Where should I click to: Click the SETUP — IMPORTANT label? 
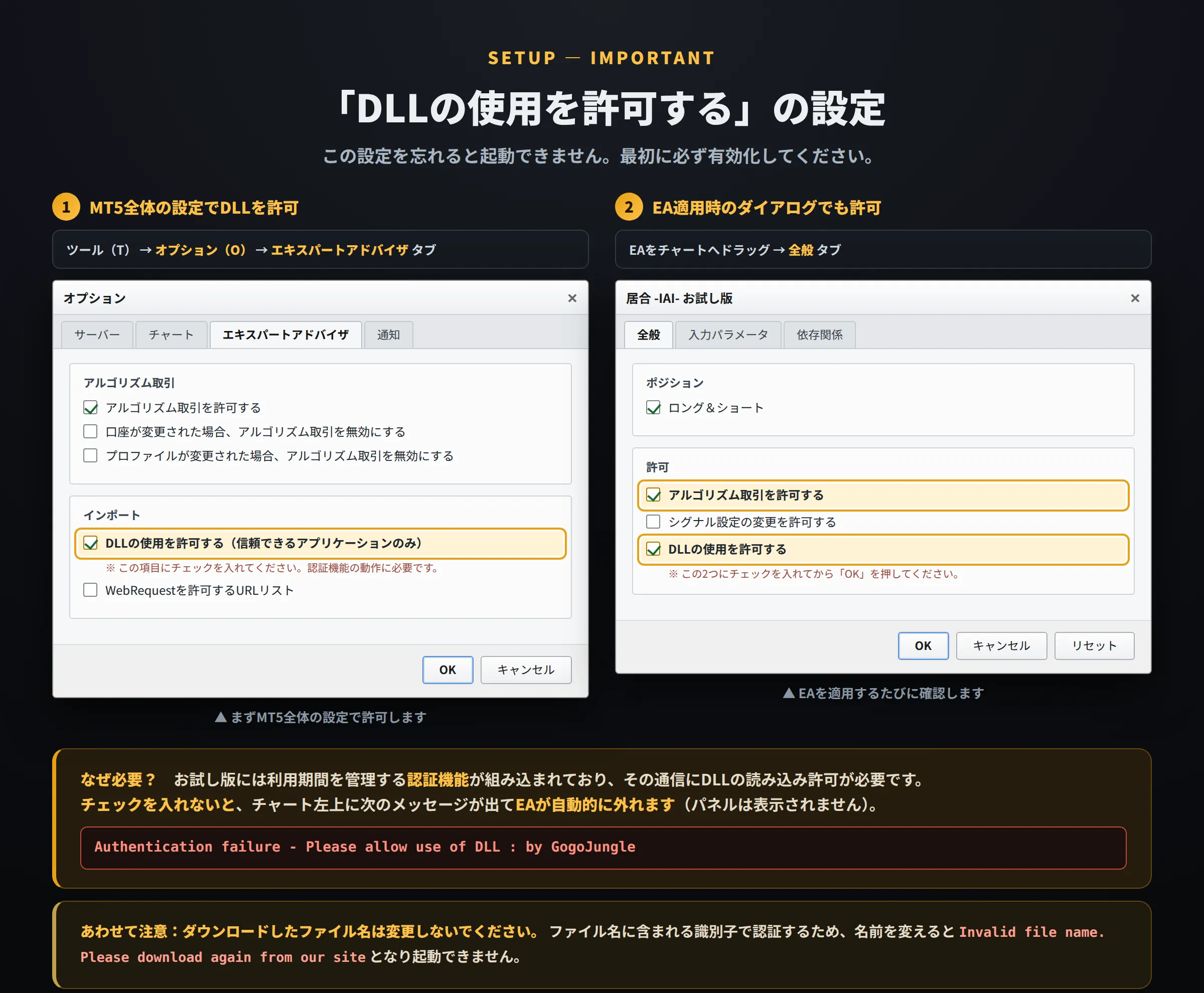(x=601, y=58)
